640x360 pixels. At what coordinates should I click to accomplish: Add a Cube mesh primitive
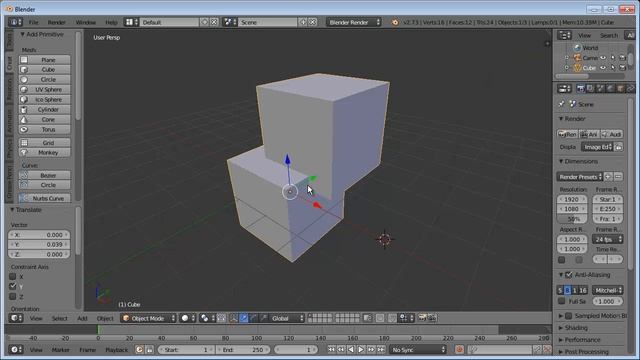click(x=44, y=70)
